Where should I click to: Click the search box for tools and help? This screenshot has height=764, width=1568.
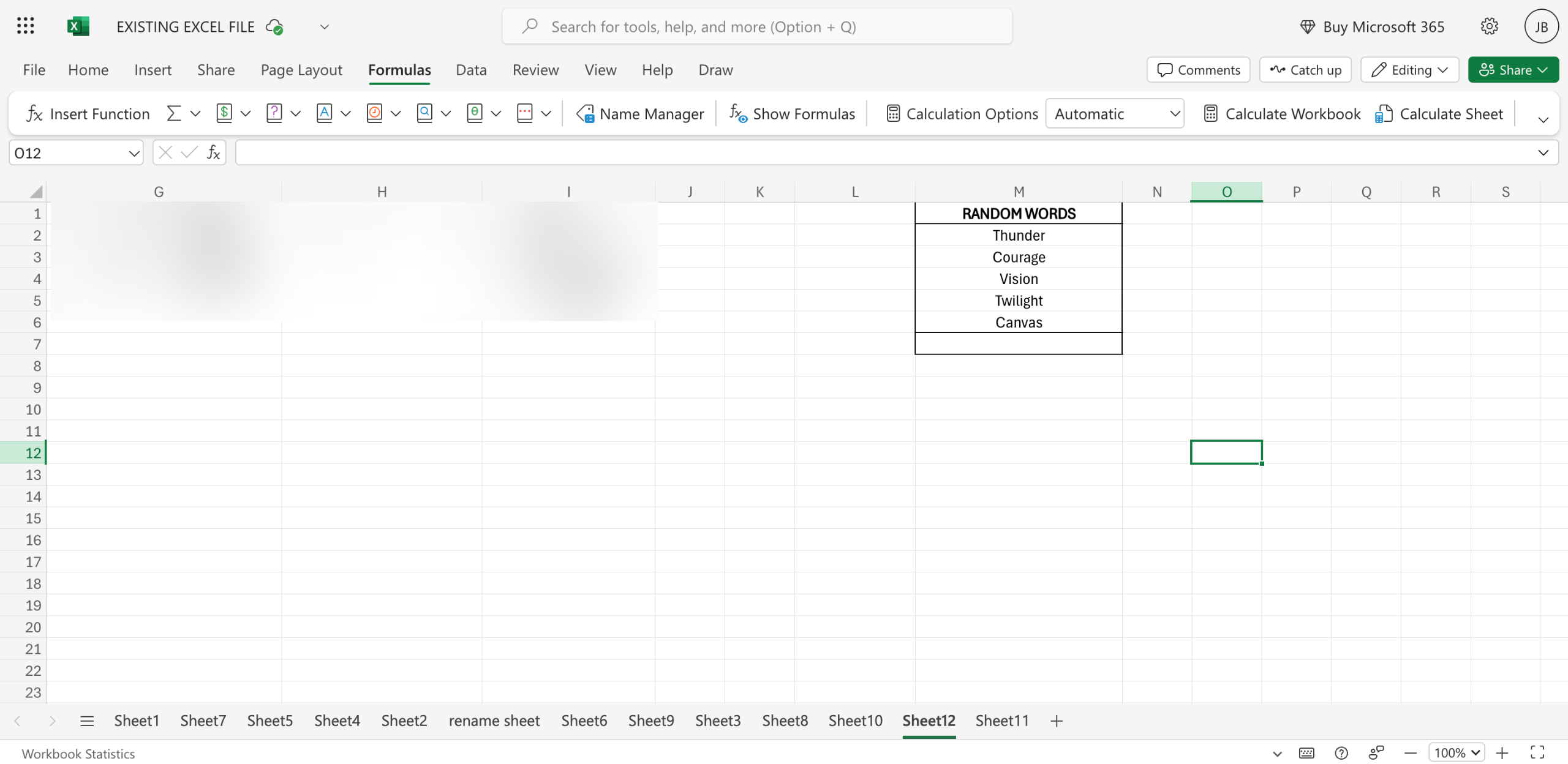pyautogui.click(x=757, y=27)
